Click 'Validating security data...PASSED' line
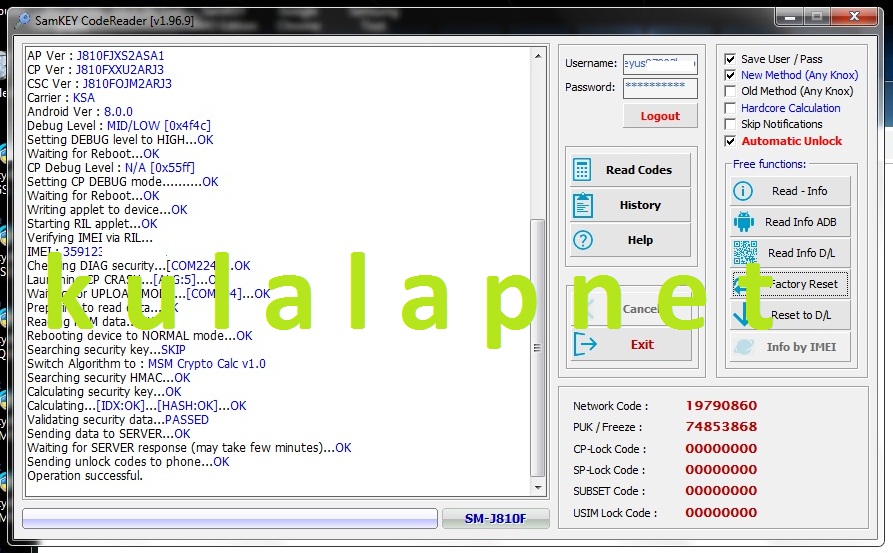This screenshot has width=893, height=553. [x=118, y=420]
